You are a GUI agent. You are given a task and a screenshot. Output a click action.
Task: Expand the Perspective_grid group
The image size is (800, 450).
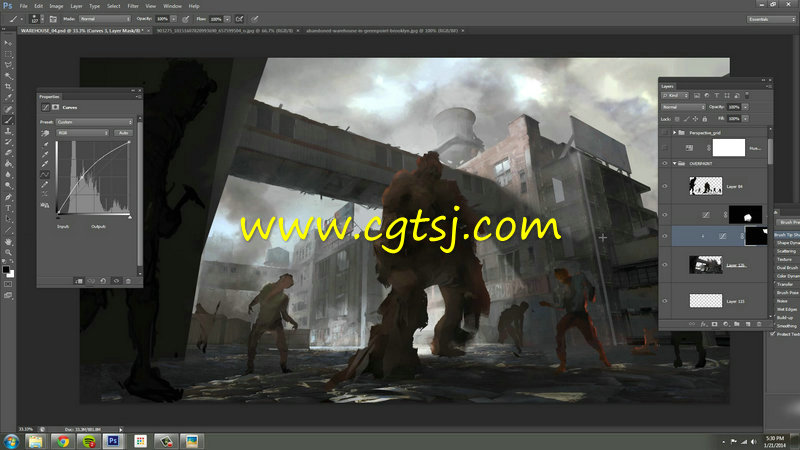pyautogui.click(x=674, y=133)
